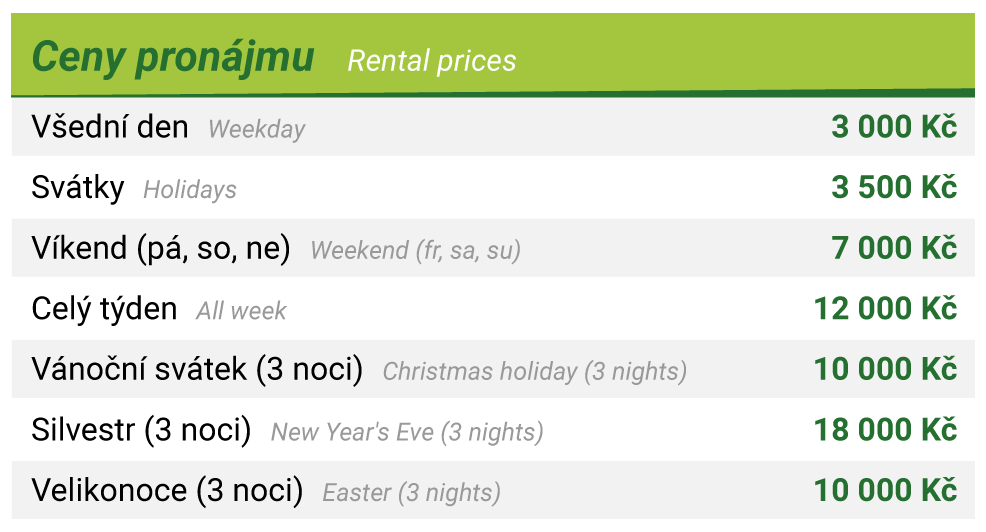Click the Weekday translation text
Viewport: 986px width, 532px height.
coord(257,130)
